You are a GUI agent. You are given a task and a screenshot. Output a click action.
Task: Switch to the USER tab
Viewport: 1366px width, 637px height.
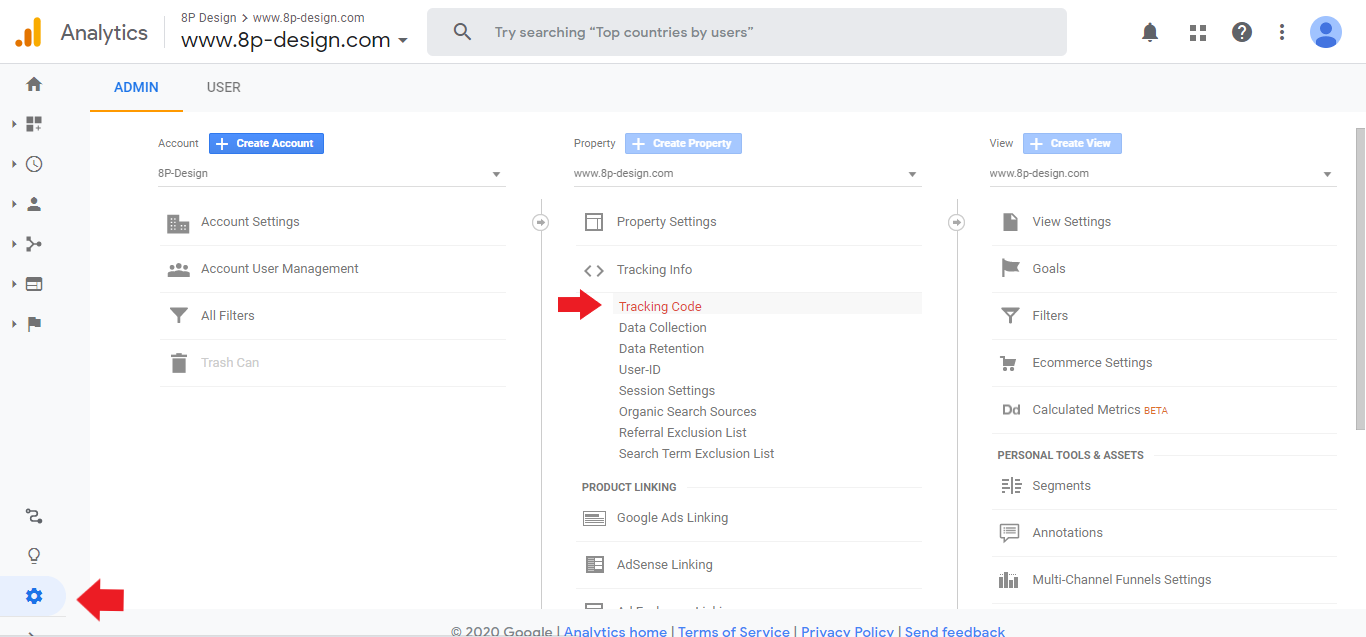[224, 87]
